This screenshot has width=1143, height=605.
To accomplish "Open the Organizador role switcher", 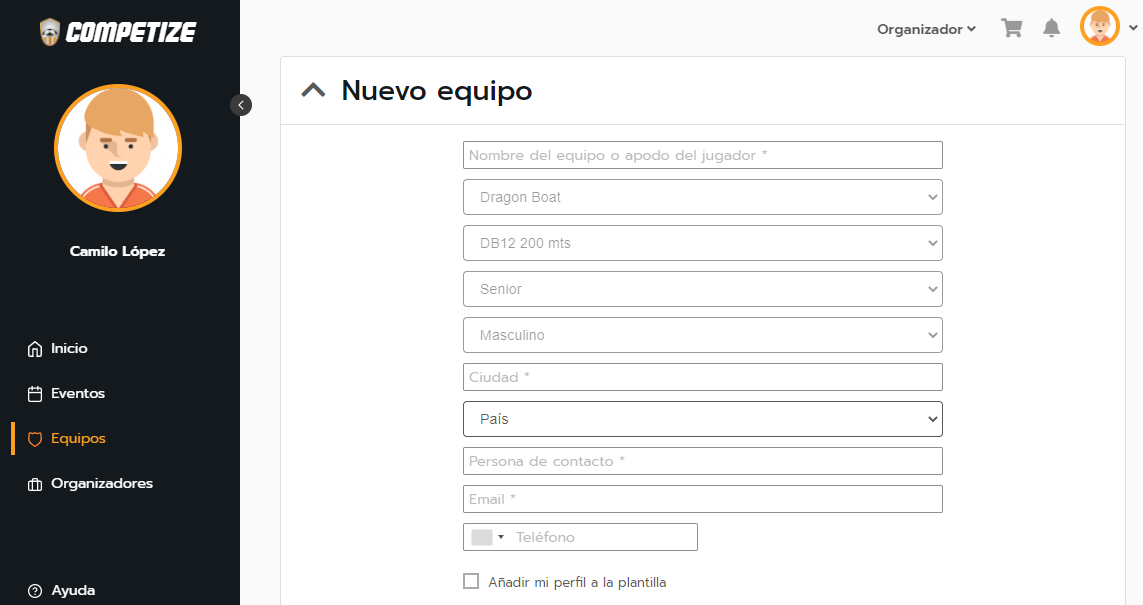I will click(x=926, y=29).
